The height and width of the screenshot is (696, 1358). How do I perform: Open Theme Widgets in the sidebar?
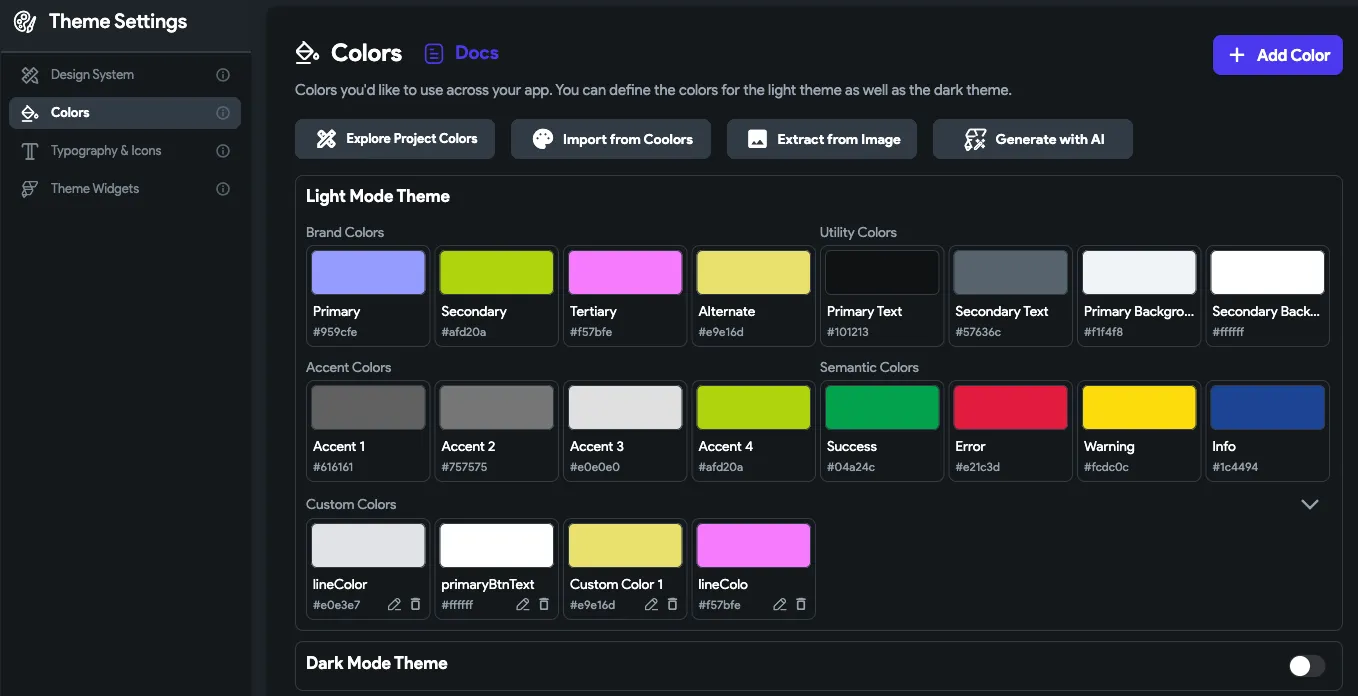[x=95, y=189]
